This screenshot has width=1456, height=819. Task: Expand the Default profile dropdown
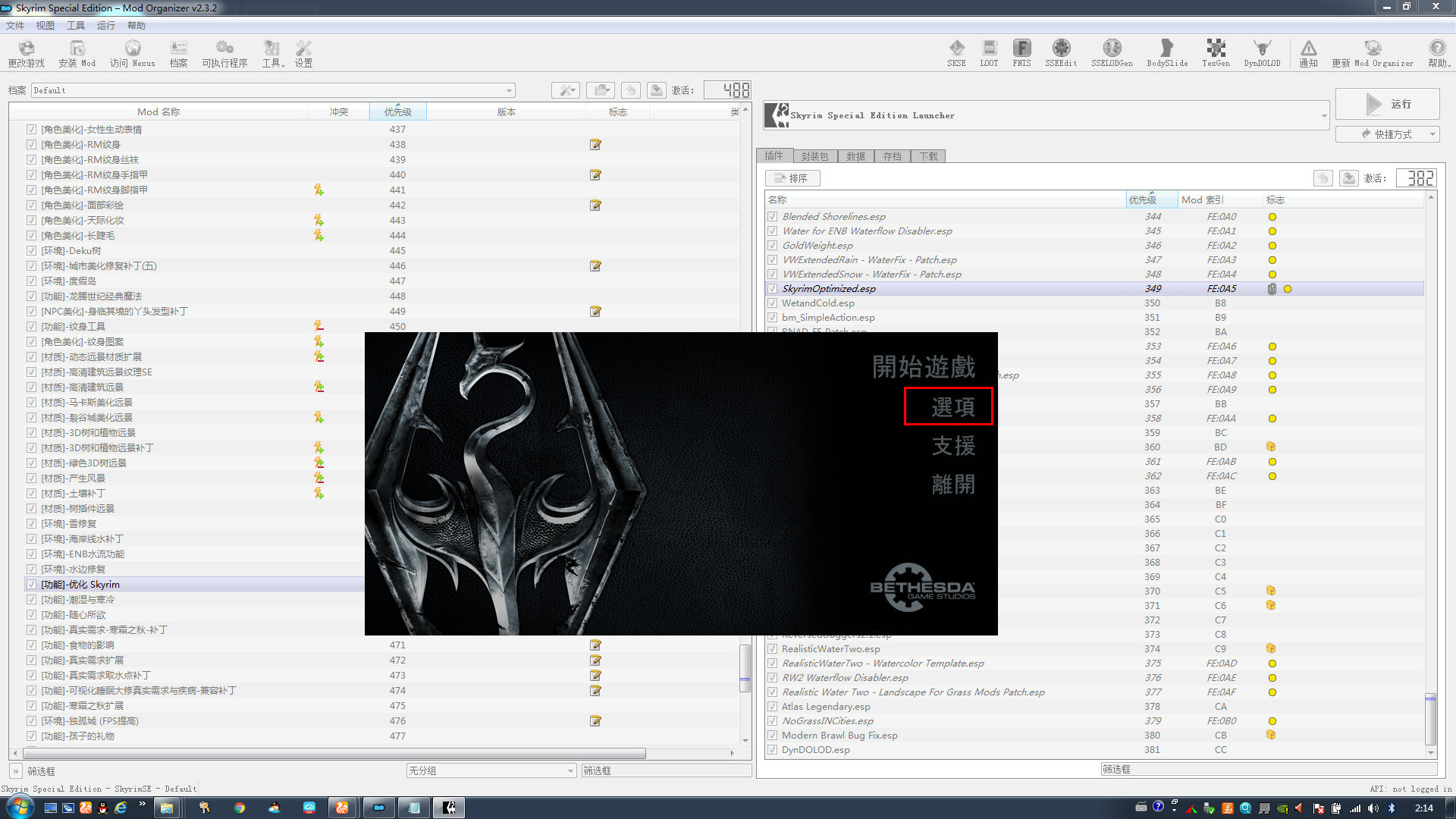(509, 91)
